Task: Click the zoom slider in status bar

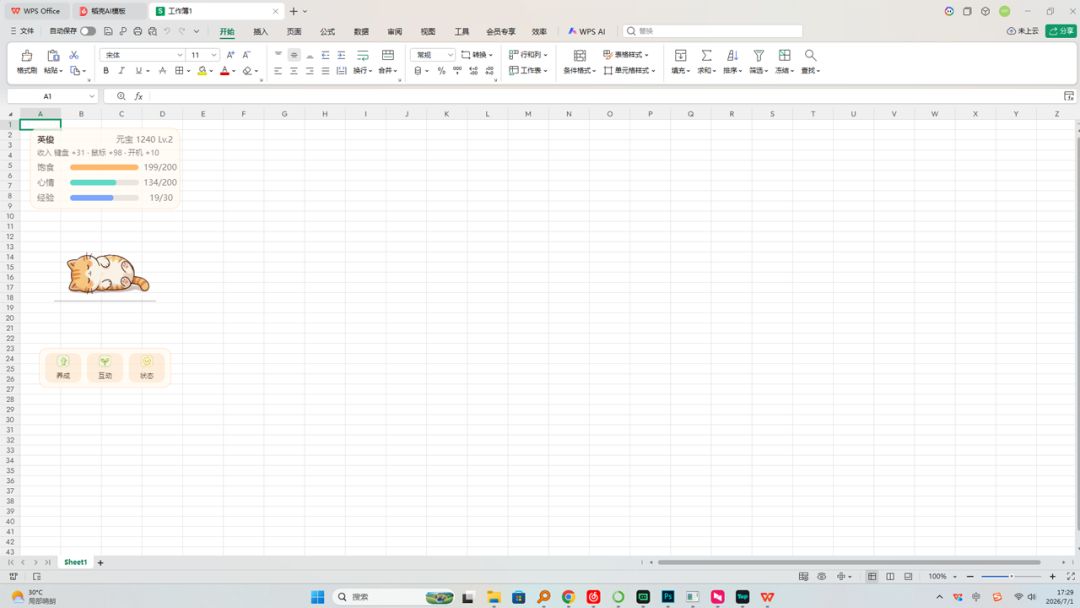Action: point(1010,576)
